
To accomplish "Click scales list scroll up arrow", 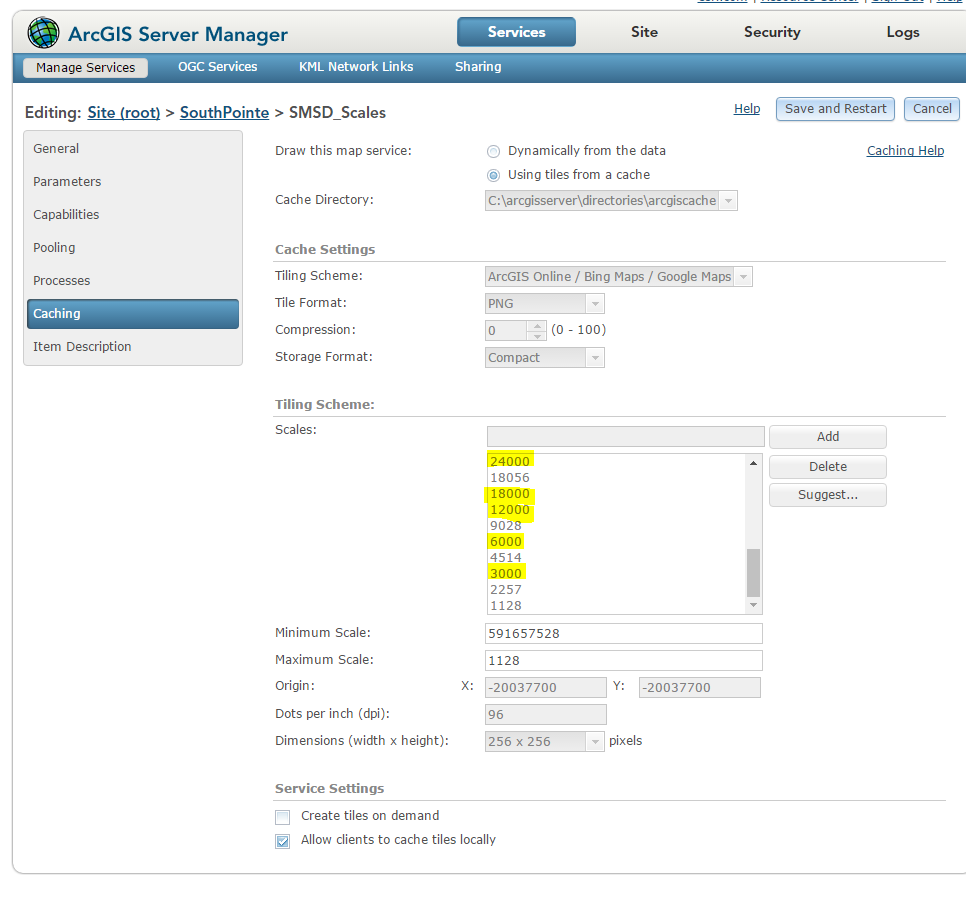I will tap(753, 463).
